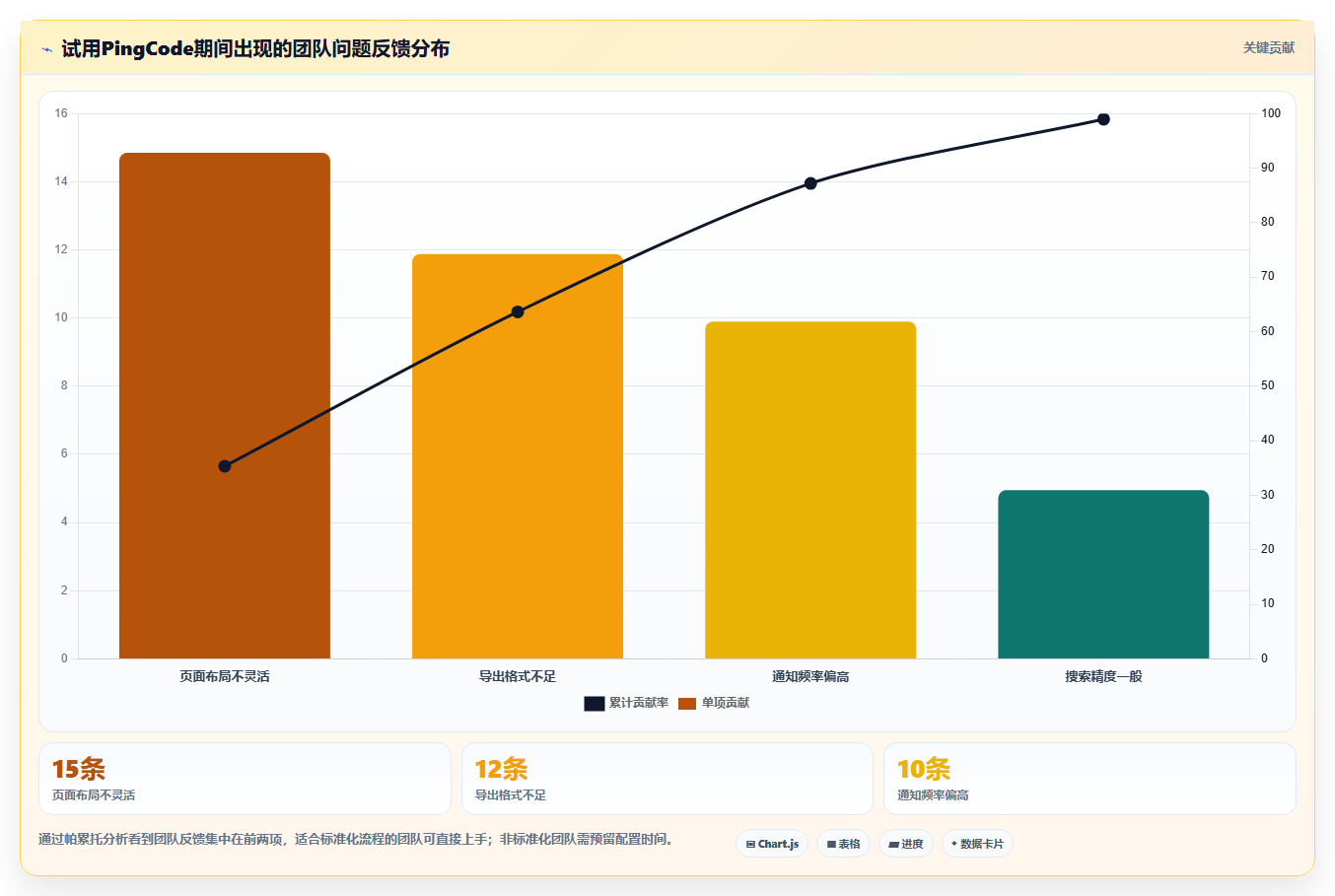Click the 表格 tag chip
The image size is (1335, 896).
click(x=843, y=844)
